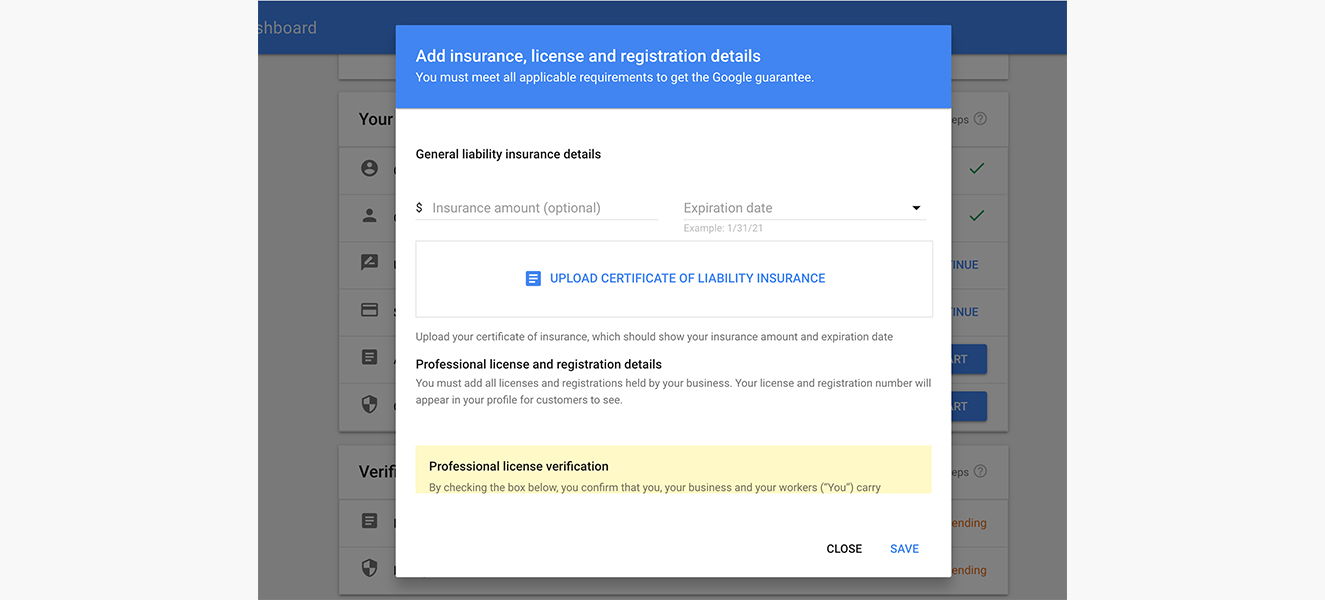The height and width of the screenshot is (600, 1325).
Task: Go to the Dashboard header at top
Action: tap(288, 27)
